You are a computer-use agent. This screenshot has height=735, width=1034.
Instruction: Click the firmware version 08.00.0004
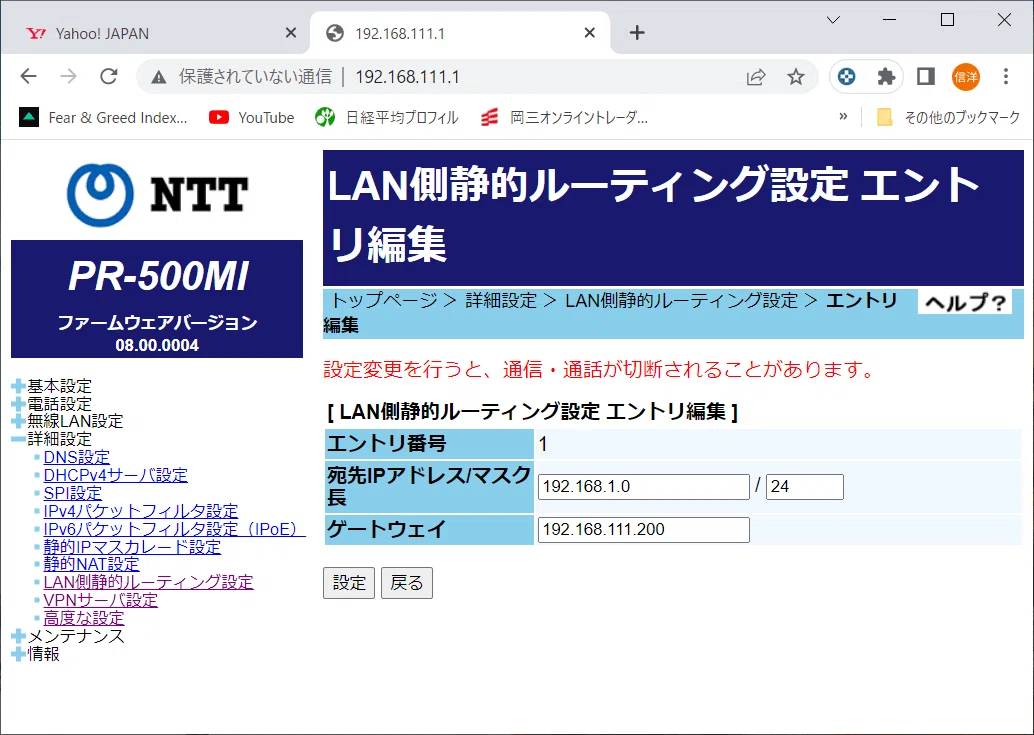tap(157, 345)
